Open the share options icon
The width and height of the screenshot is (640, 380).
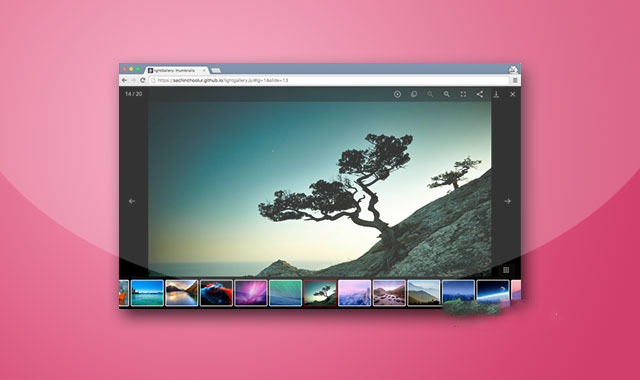(480, 94)
